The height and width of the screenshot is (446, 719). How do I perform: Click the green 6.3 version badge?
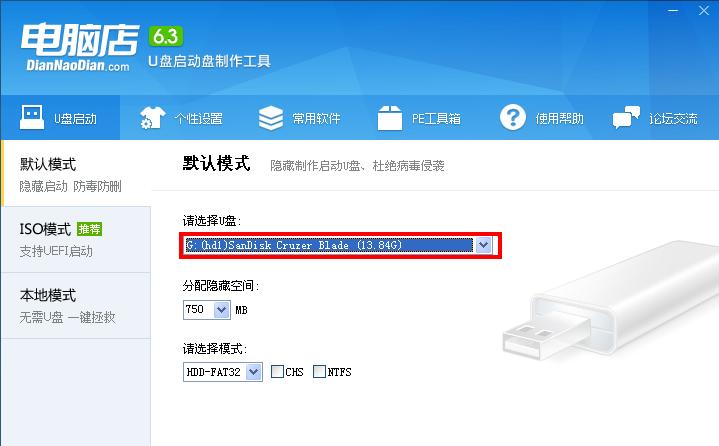[x=166, y=37]
